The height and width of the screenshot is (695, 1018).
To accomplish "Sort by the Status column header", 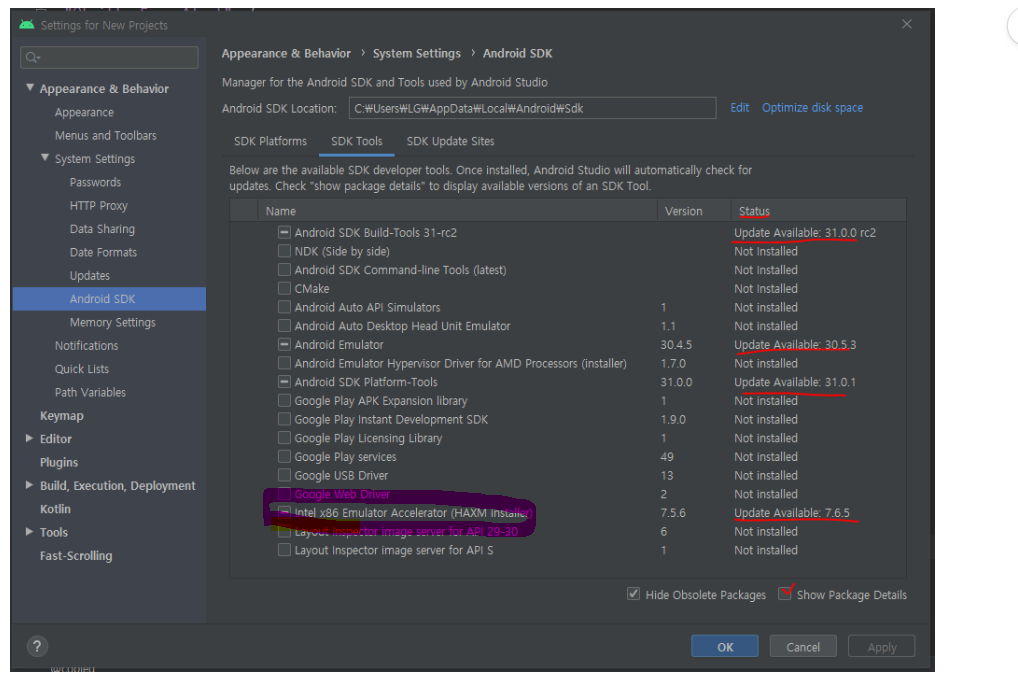I will pyautogui.click(x=818, y=211).
